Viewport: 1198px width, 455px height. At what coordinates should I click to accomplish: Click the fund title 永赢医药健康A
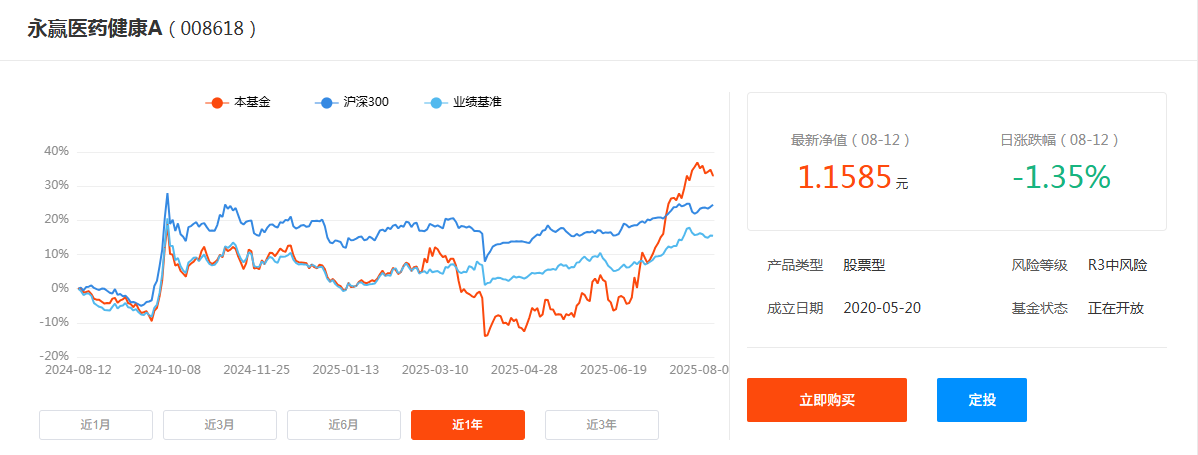click(93, 28)
